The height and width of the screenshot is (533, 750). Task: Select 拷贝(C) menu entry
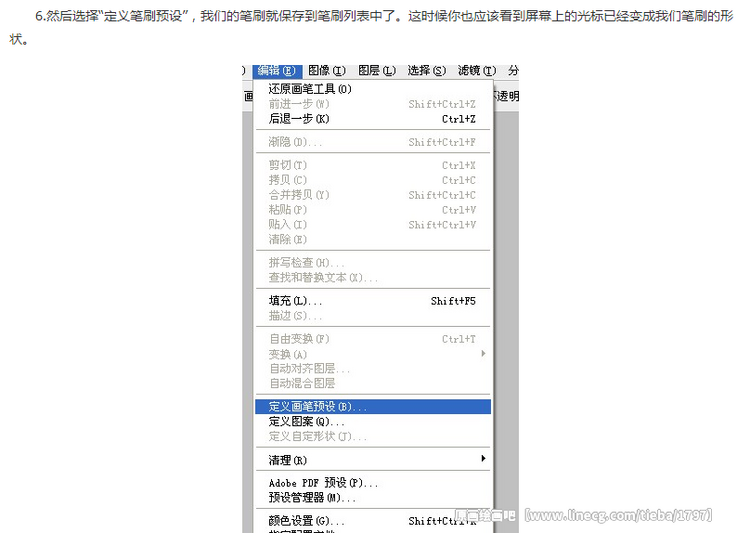[x=373, y=180]
